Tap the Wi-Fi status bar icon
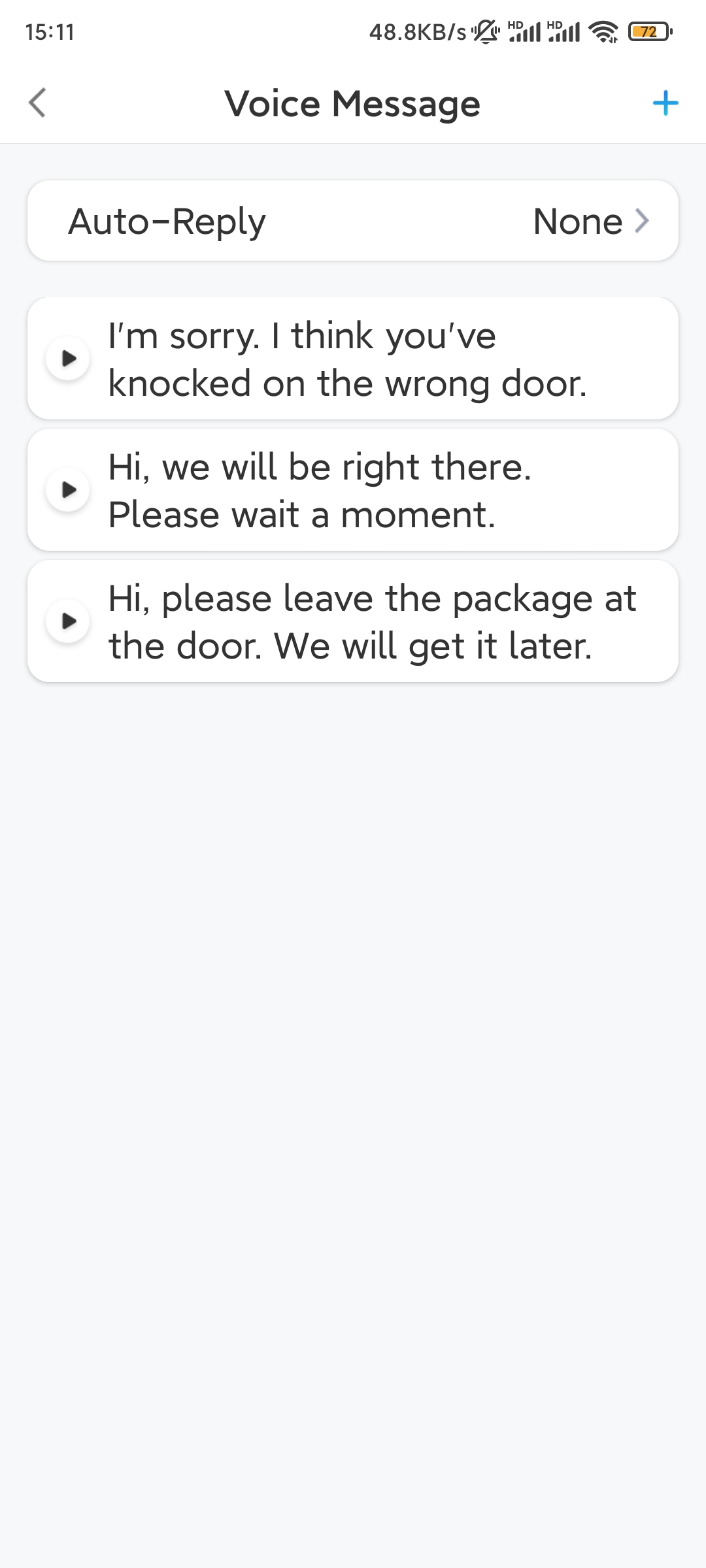 603,31
